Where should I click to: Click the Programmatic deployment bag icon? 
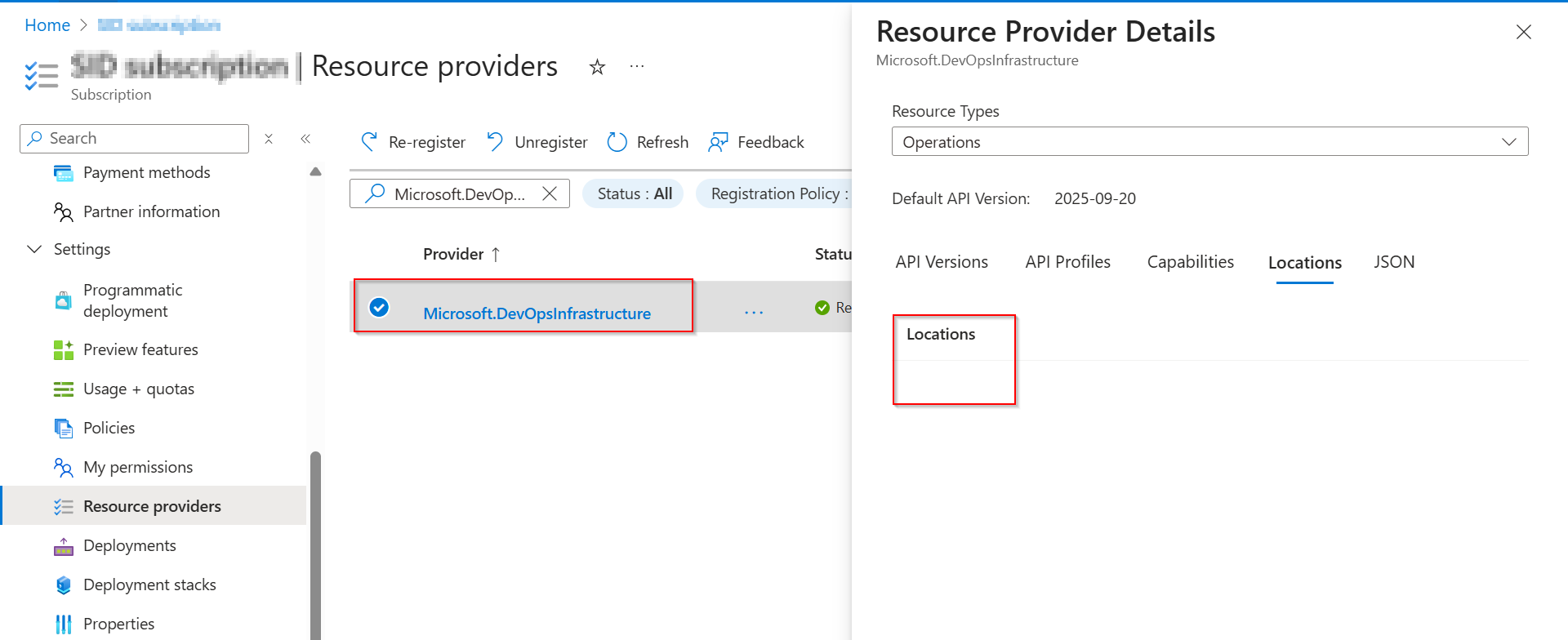[63, 300]
